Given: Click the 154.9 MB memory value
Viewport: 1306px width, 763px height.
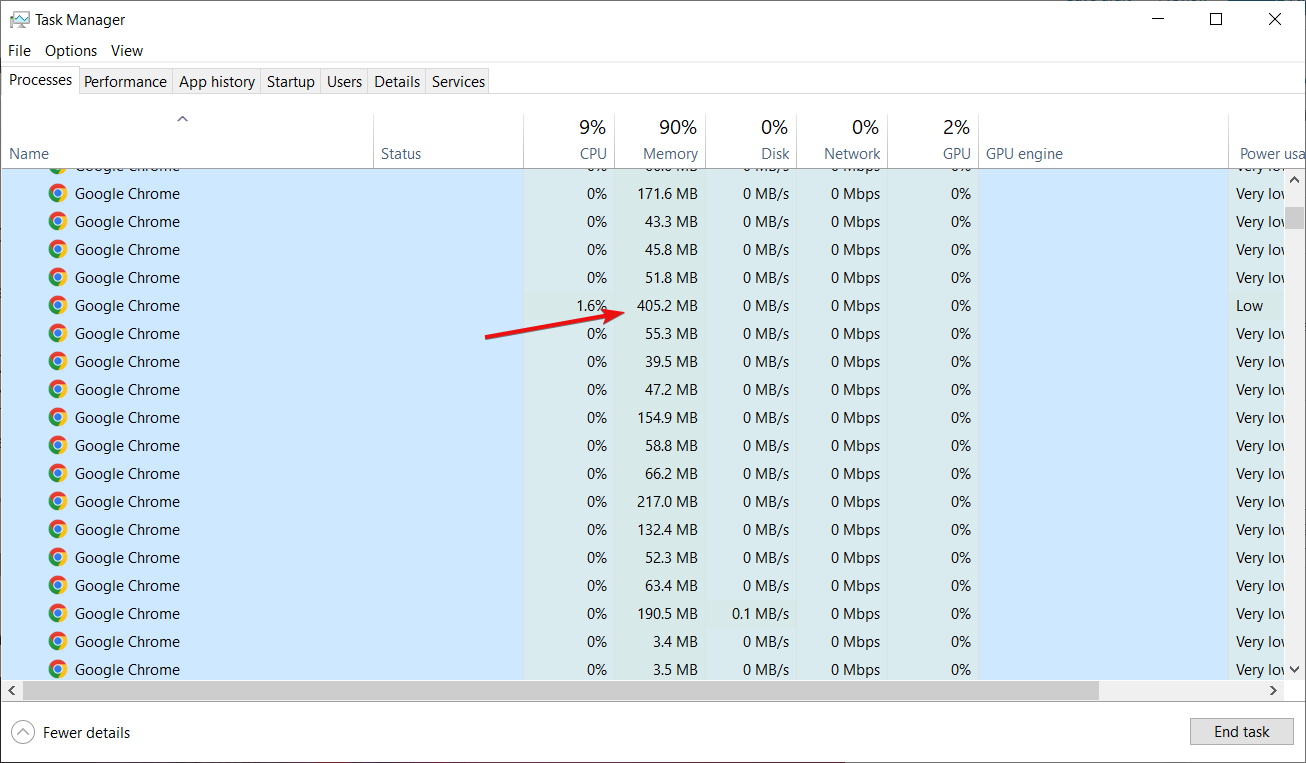Looking at the screenshot, I should click(667, 418).
